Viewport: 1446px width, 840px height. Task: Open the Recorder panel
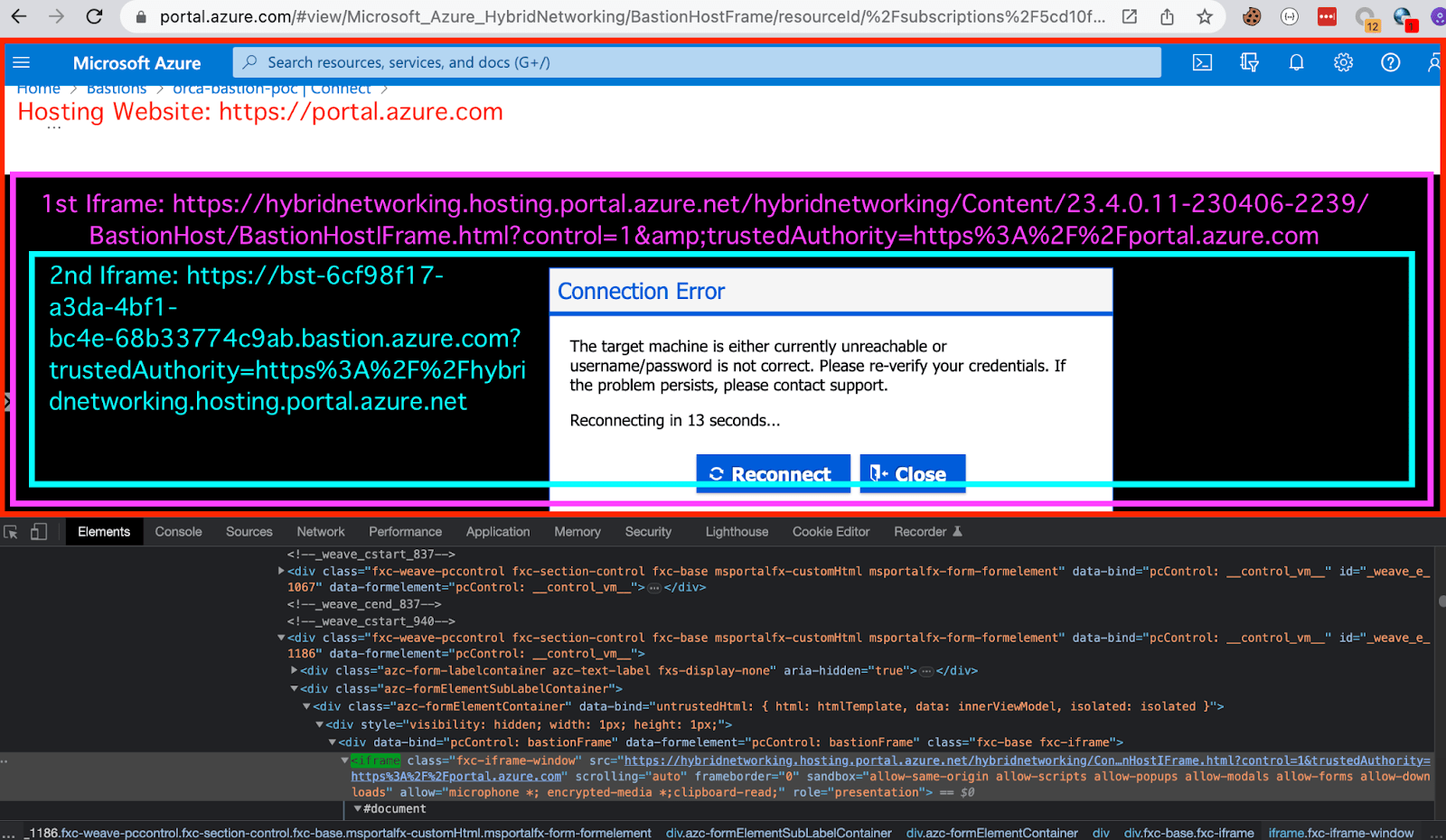pyautogui.click(x=919, y=531)
